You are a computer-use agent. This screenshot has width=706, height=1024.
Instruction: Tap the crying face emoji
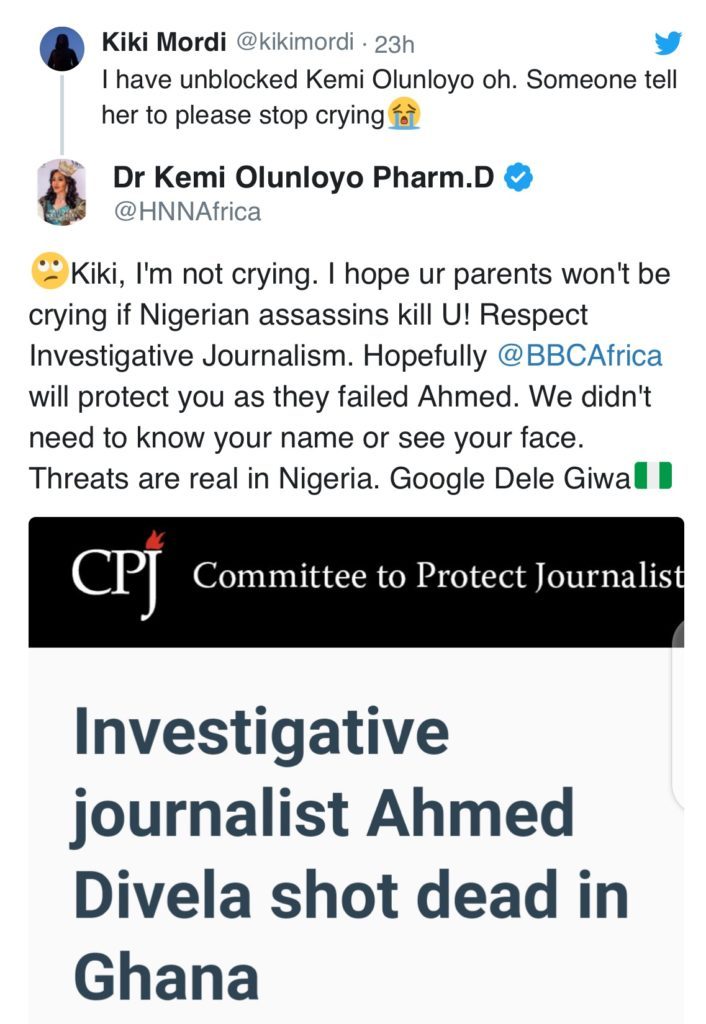(x=403, y=116)
